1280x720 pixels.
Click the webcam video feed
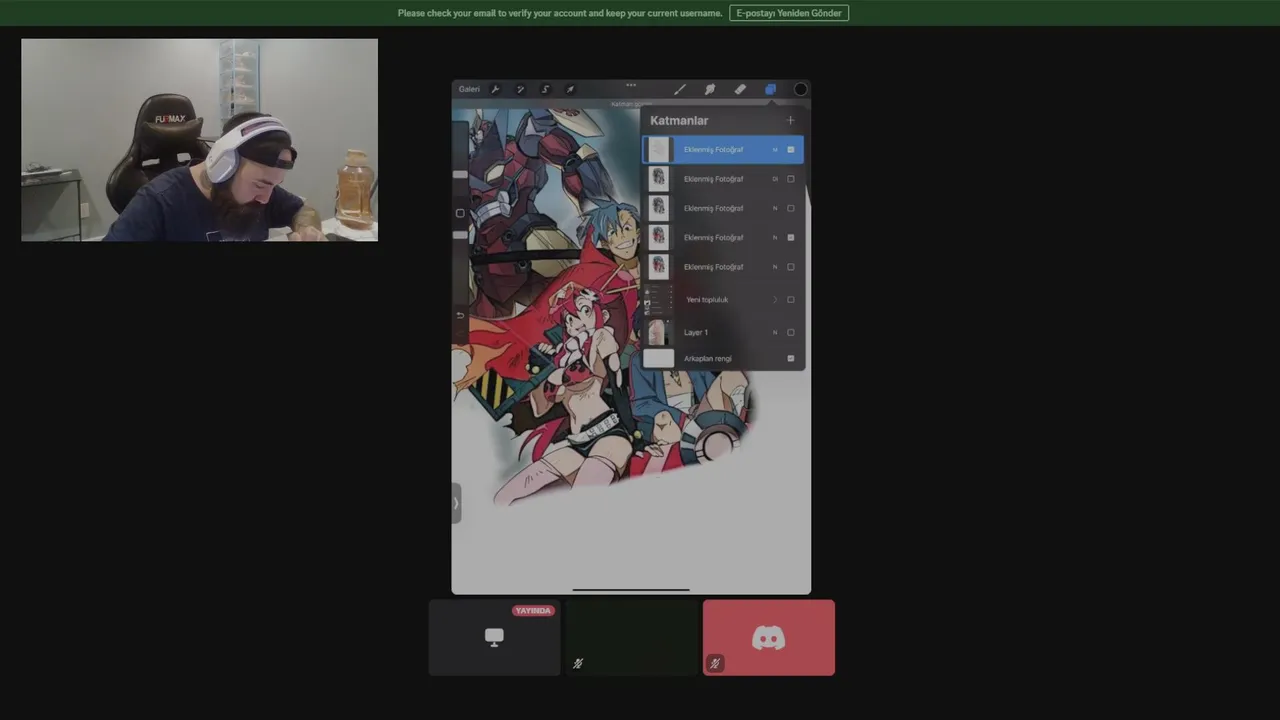(199, 140)
